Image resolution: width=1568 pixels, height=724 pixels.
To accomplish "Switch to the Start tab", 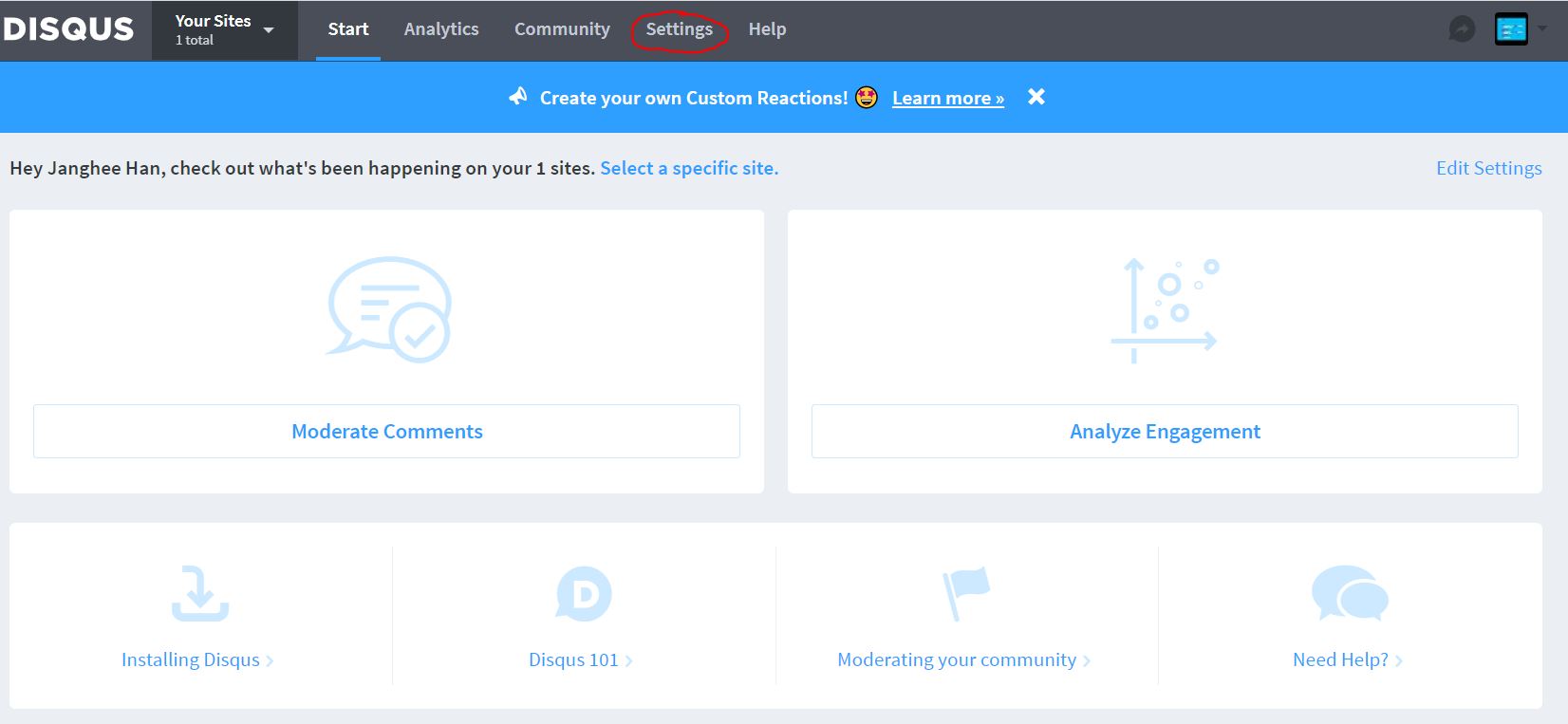I will [348, 29].
